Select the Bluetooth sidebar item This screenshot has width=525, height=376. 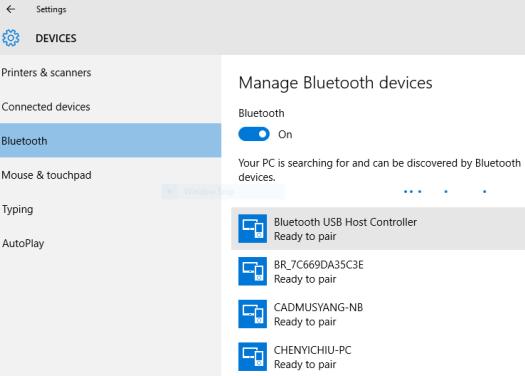(110, 140)
